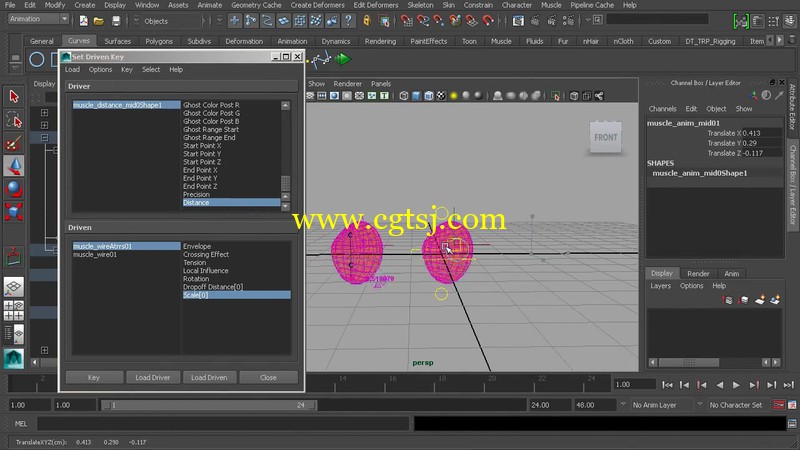
Task: Open Set Driven Key Options menu
Action: [100, 69]
